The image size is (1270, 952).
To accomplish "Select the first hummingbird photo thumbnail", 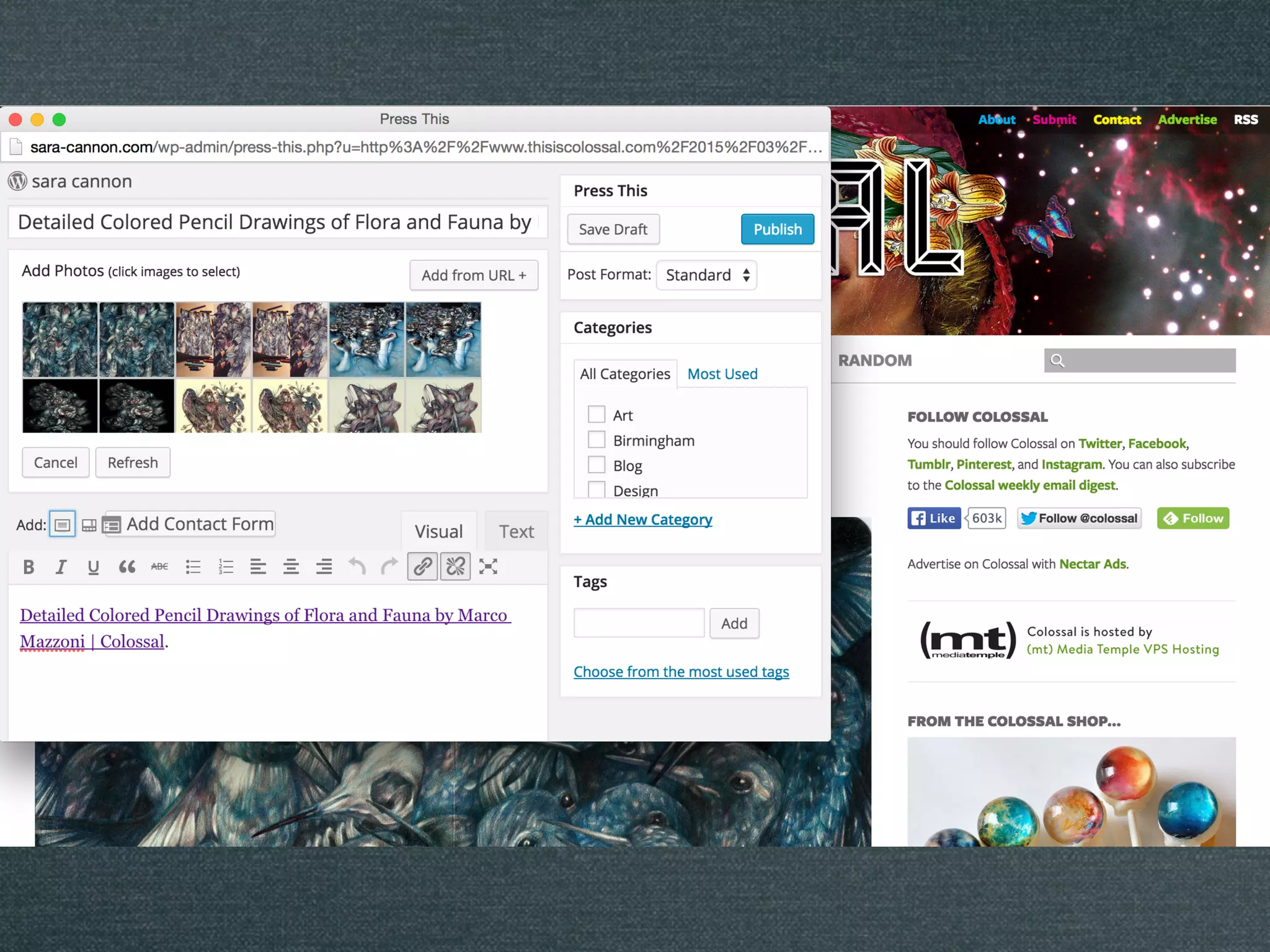I will click(60, 340).
